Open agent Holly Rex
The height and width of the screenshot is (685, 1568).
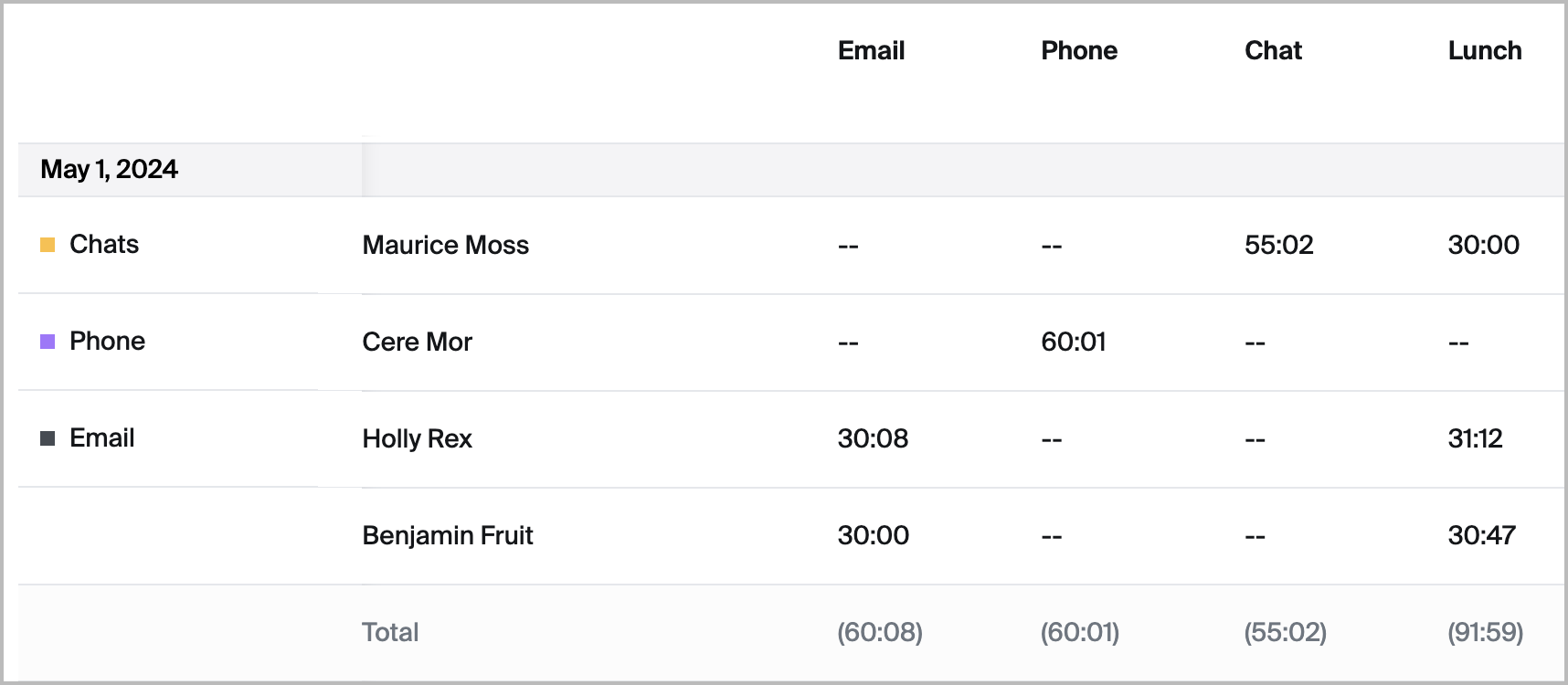point(417,438)
